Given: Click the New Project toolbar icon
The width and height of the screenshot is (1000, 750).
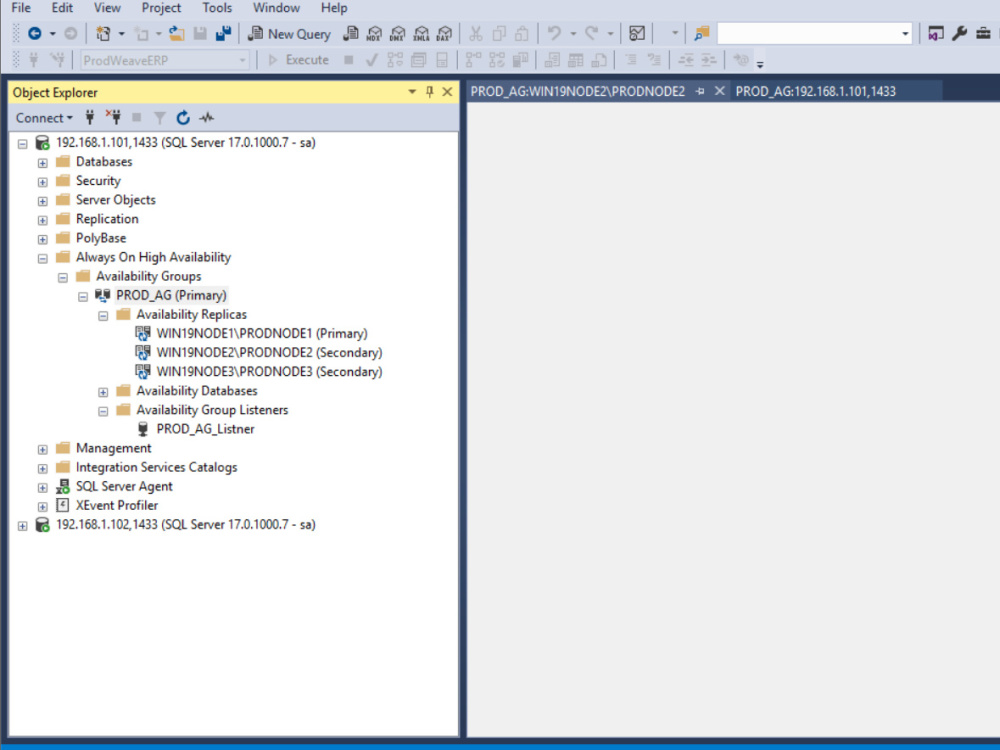Looking at the screenshot, I should click(102, 33).
